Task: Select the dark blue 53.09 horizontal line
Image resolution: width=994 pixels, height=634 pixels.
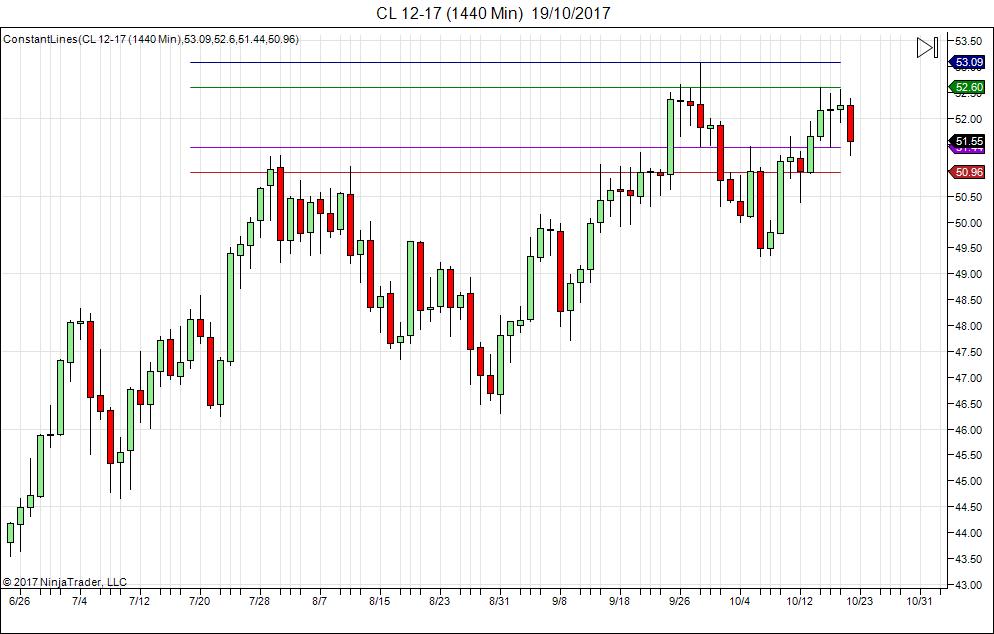Action: point(515,62)
